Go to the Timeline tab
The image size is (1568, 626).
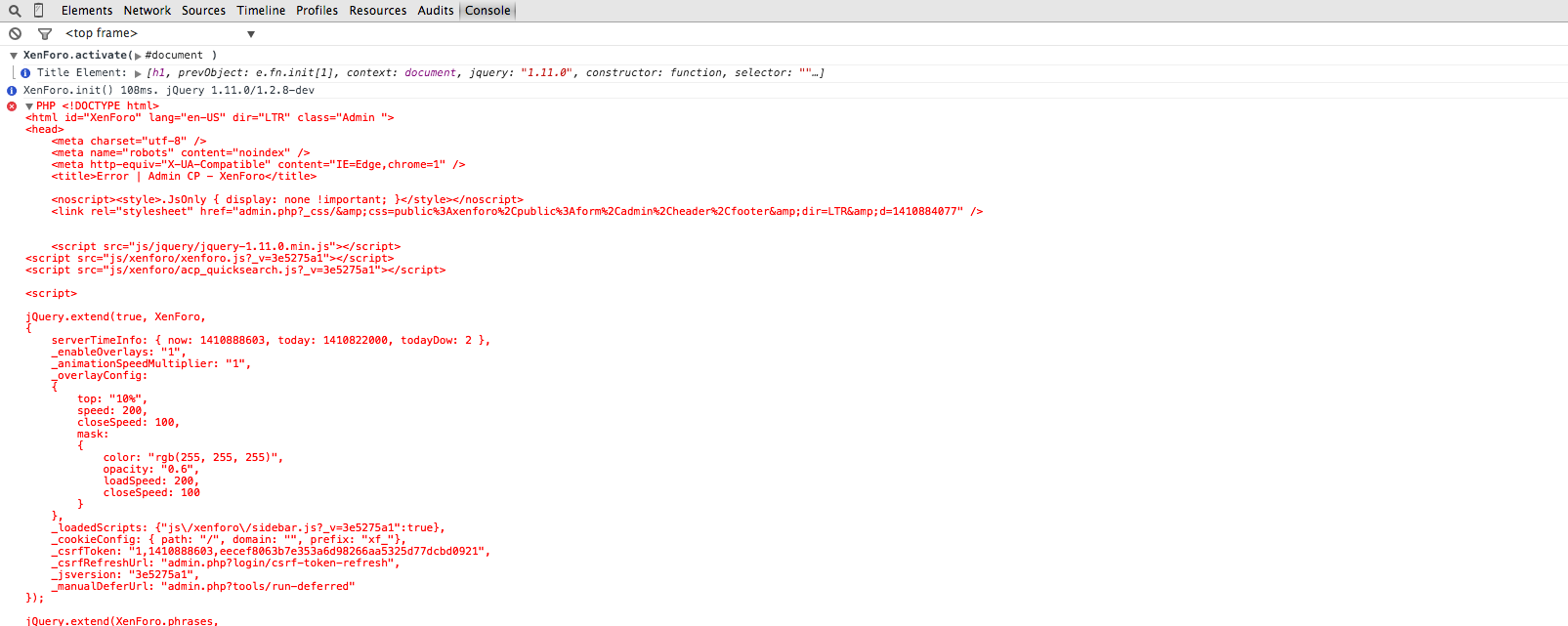pyautogui.click(x=261, y=11)
